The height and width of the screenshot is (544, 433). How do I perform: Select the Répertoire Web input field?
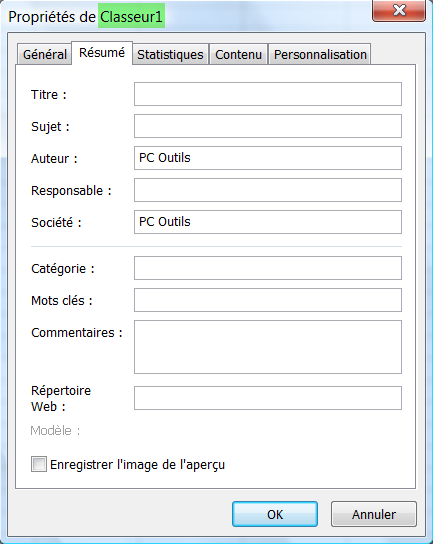[x=268, y=398]
